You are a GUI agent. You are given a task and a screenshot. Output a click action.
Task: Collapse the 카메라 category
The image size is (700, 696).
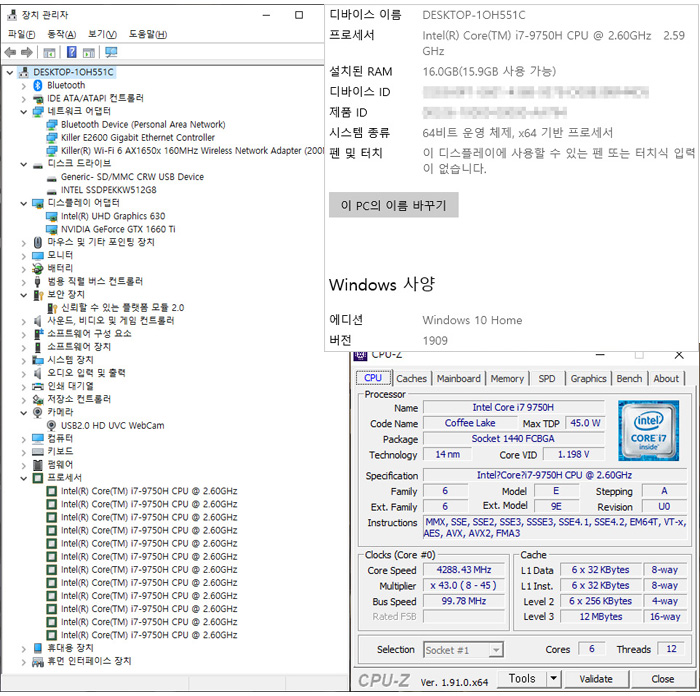tap(24, 413)
